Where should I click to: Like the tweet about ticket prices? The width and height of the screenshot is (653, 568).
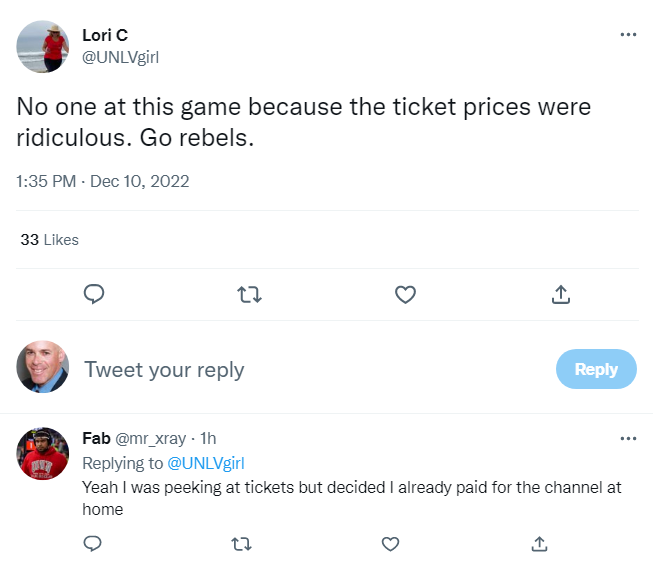click(405, 294)
